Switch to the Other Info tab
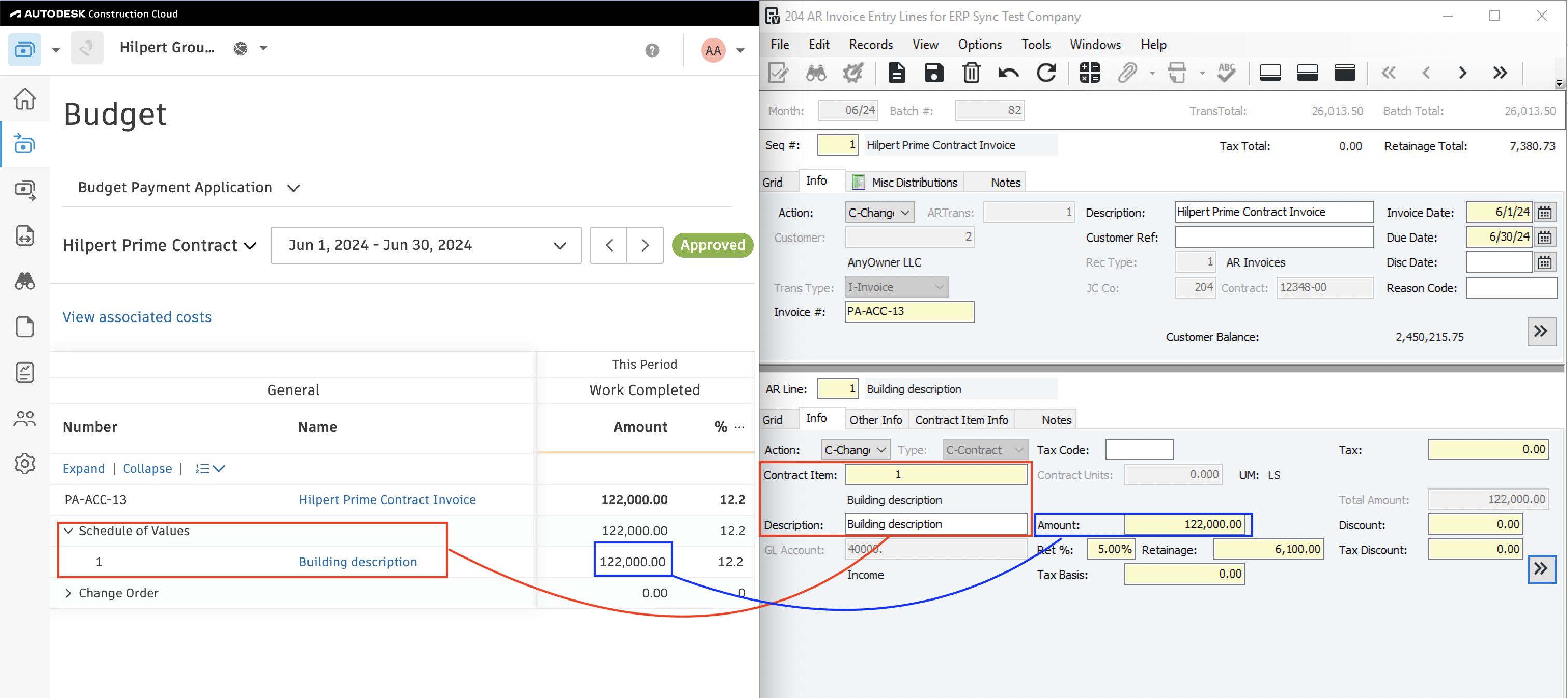Viewport: 1568px width, 698px height. pyautogui.click(x=875, y=420)
